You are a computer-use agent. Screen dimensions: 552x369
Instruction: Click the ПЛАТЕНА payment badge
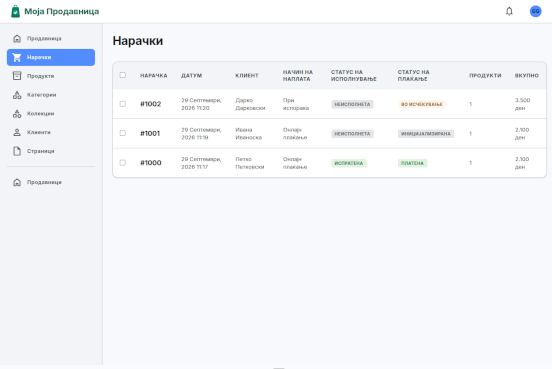click(x=412, y=163)
